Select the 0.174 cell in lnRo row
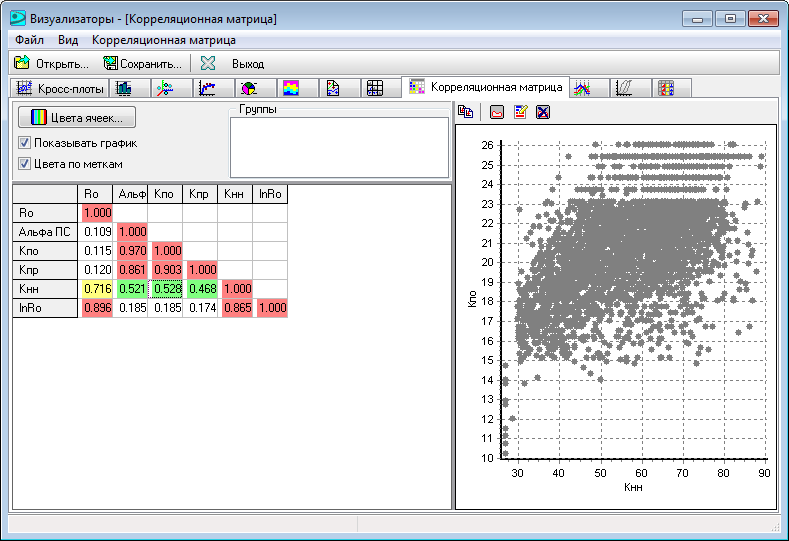 (x=202, y=308)
